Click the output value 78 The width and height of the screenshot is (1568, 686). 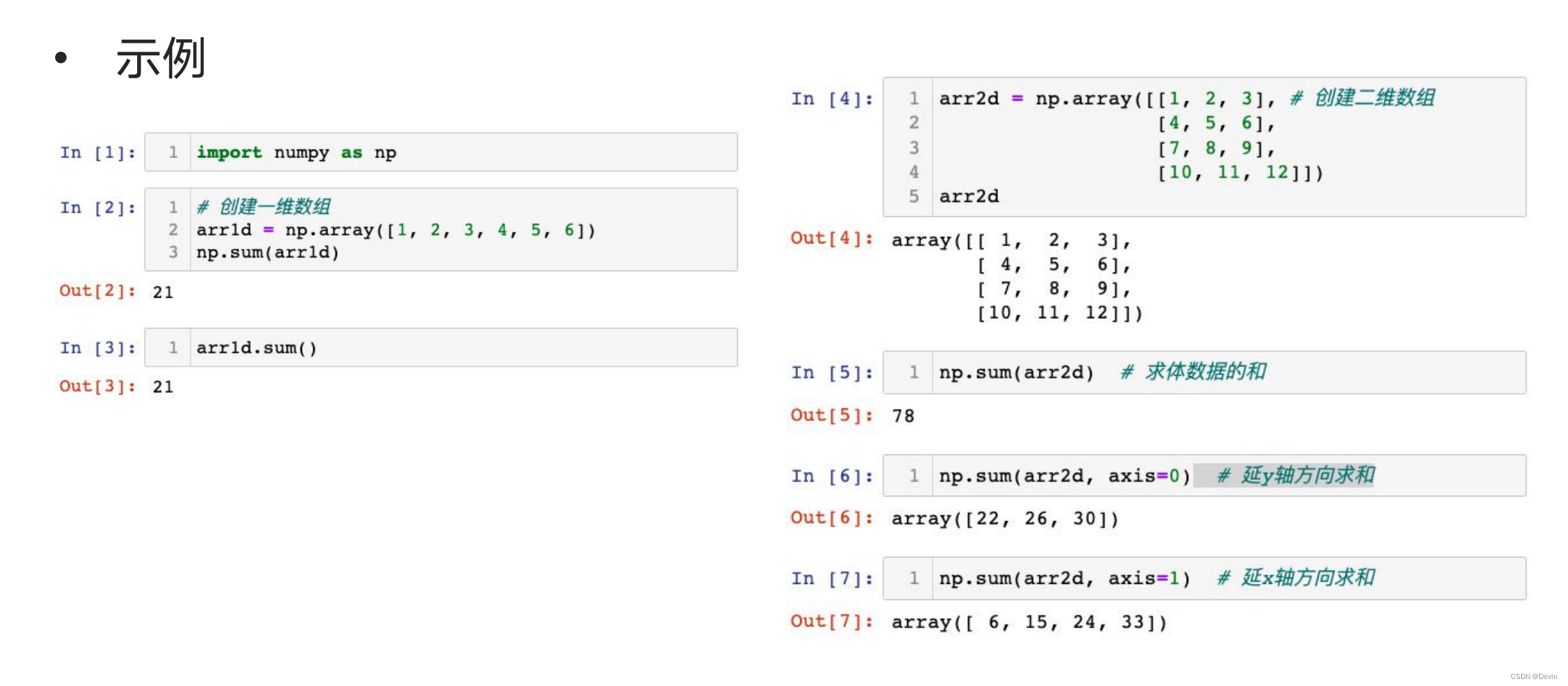tap(903, 416)
